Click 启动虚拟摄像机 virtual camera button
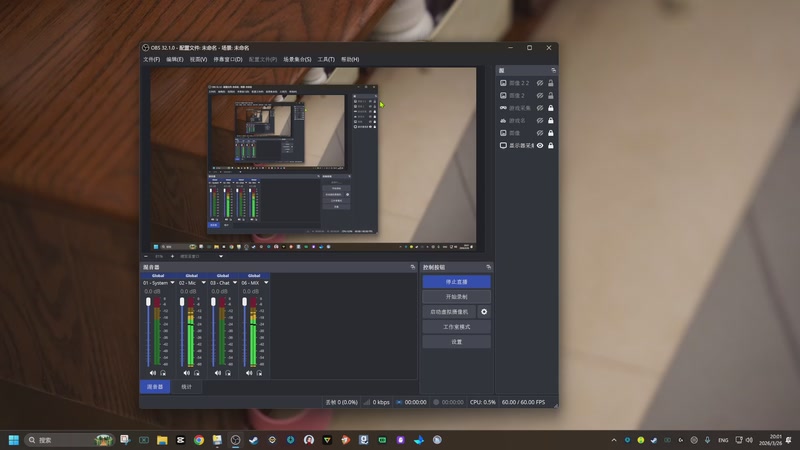The image size is (800, 450). (449, 312)
